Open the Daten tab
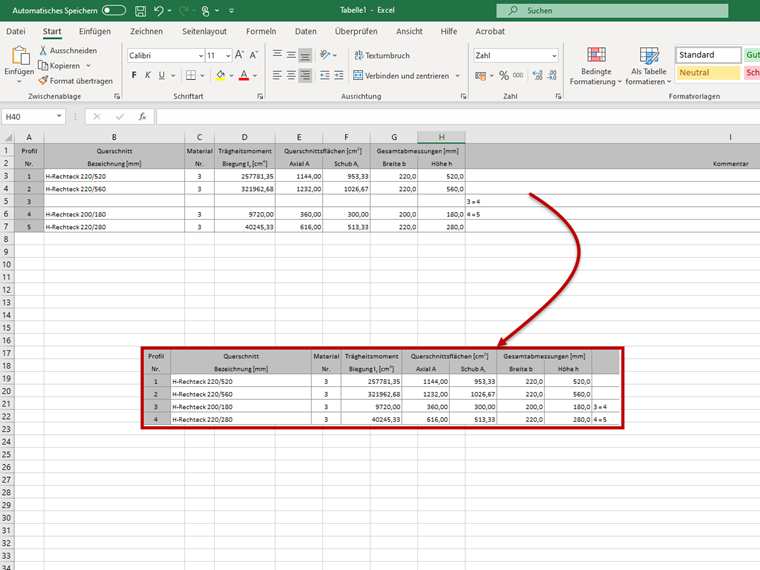Image resolution: width=760 pixels, height=570 pixels. [305, 31]
